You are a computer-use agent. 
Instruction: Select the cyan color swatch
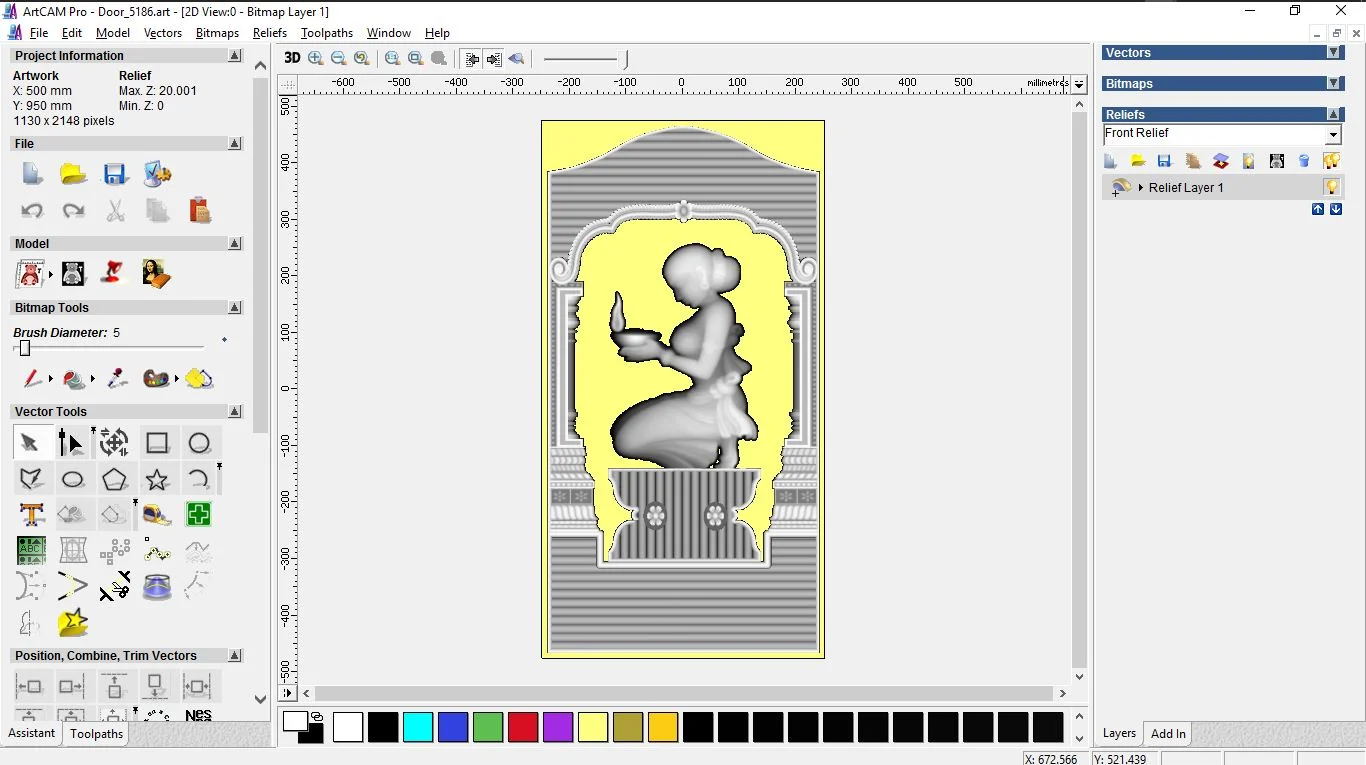coord(417,727)
